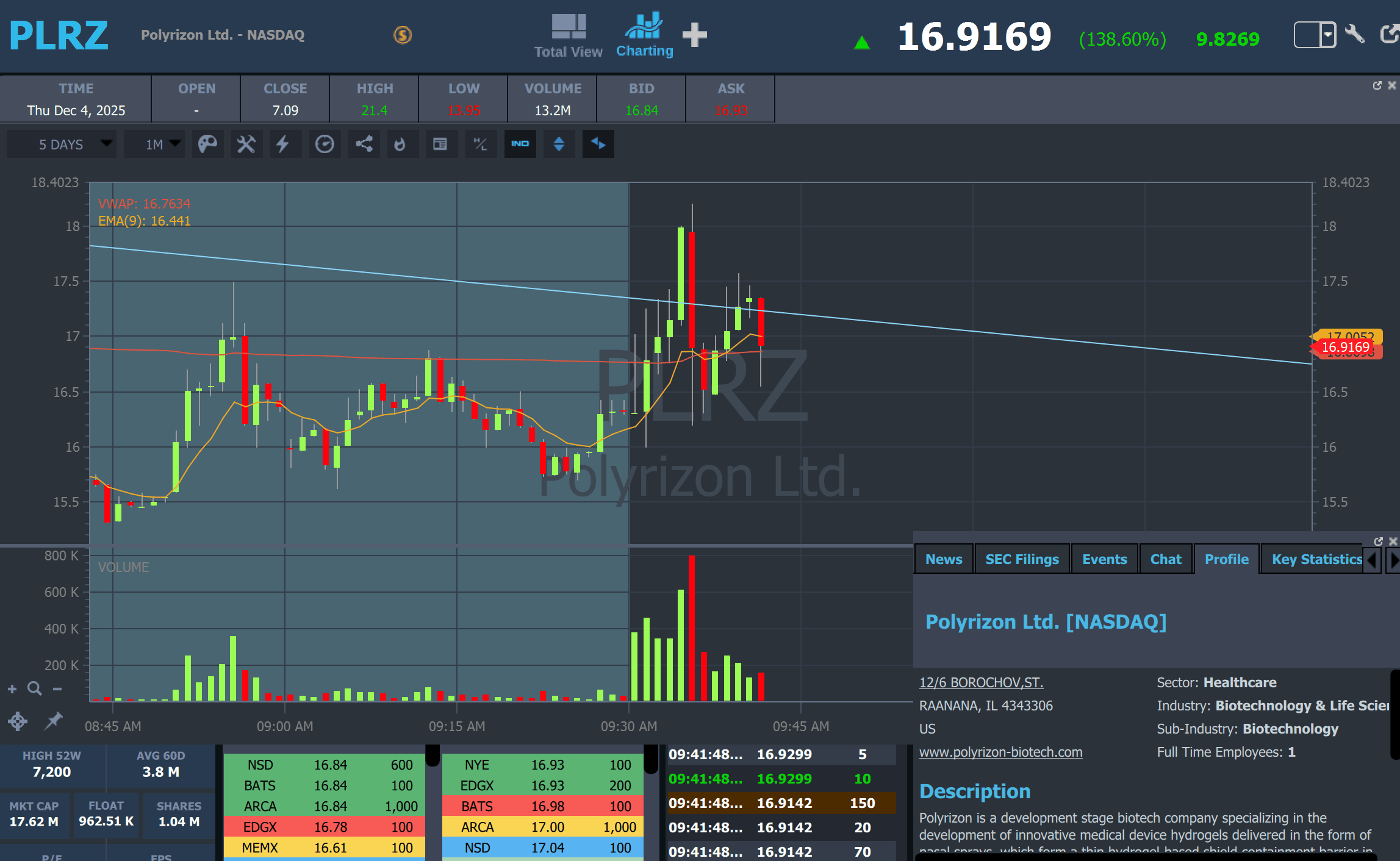This screenshot has width=1400, height=861.
Task: Click the lightning bolt toolbar icon
Action: point(282,144)
